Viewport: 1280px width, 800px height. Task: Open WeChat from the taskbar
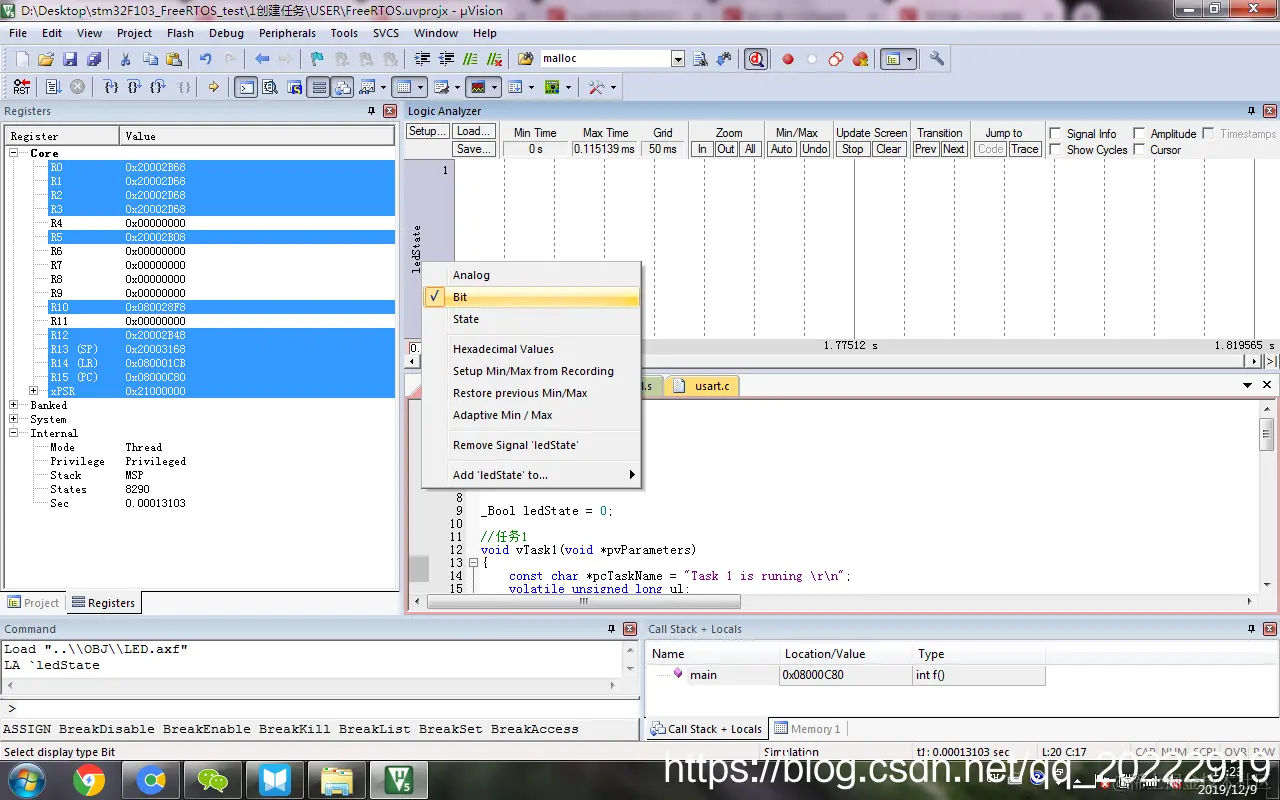[213, 780]
